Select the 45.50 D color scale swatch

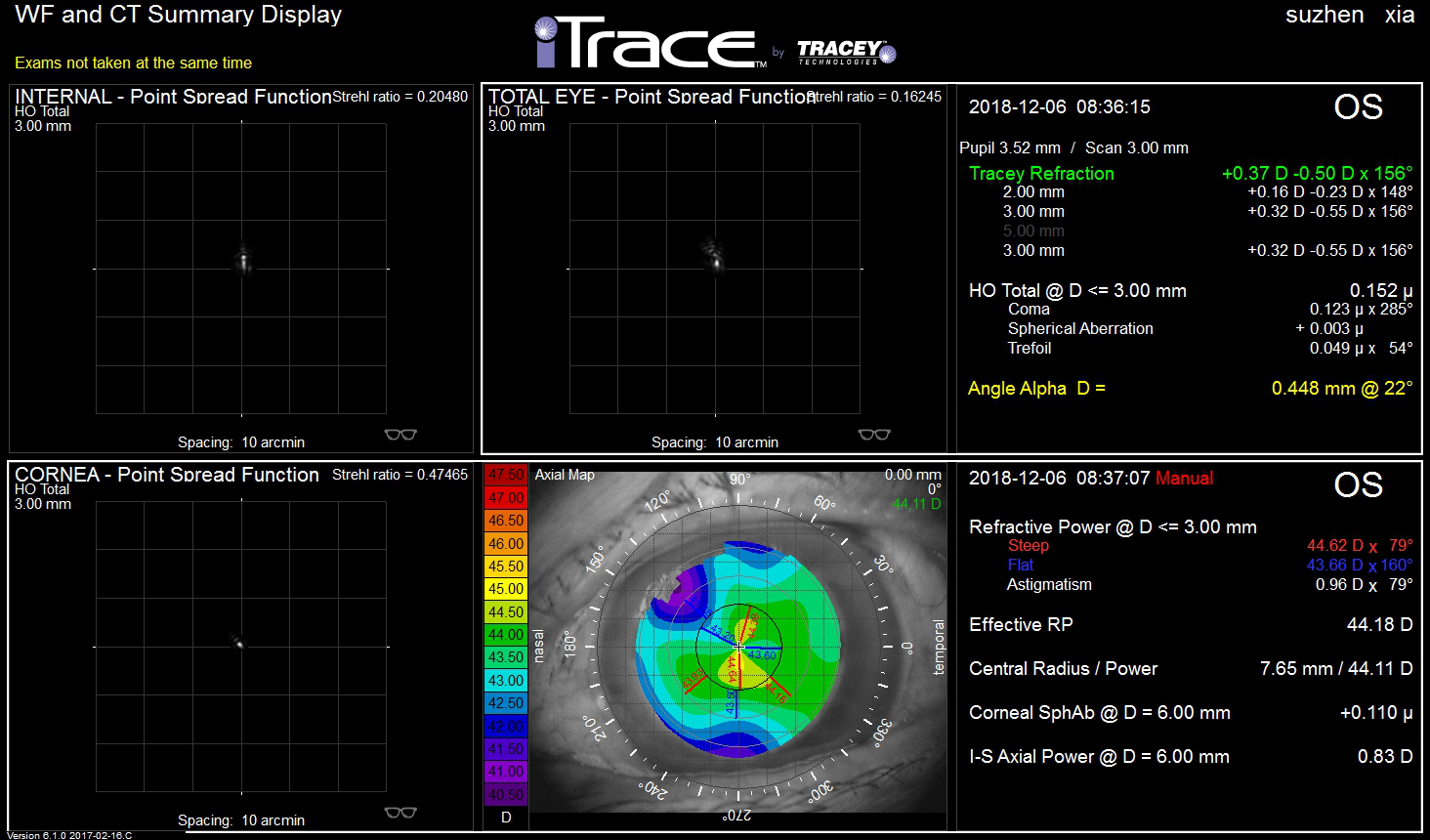pos(506,566)
